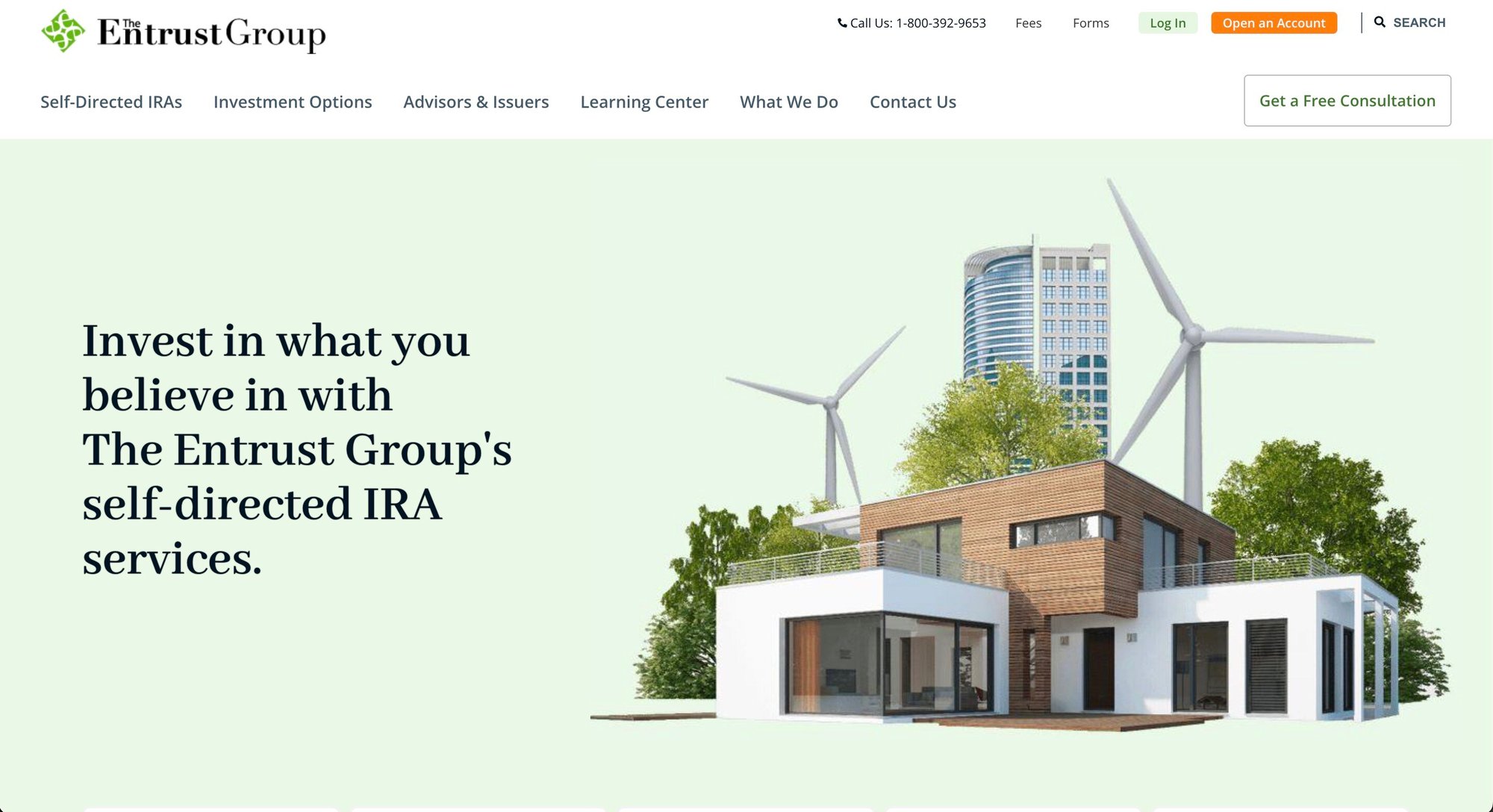The image size is (1493, 812).
Task: Open the What We Do menu
Action: coord(788,101)
